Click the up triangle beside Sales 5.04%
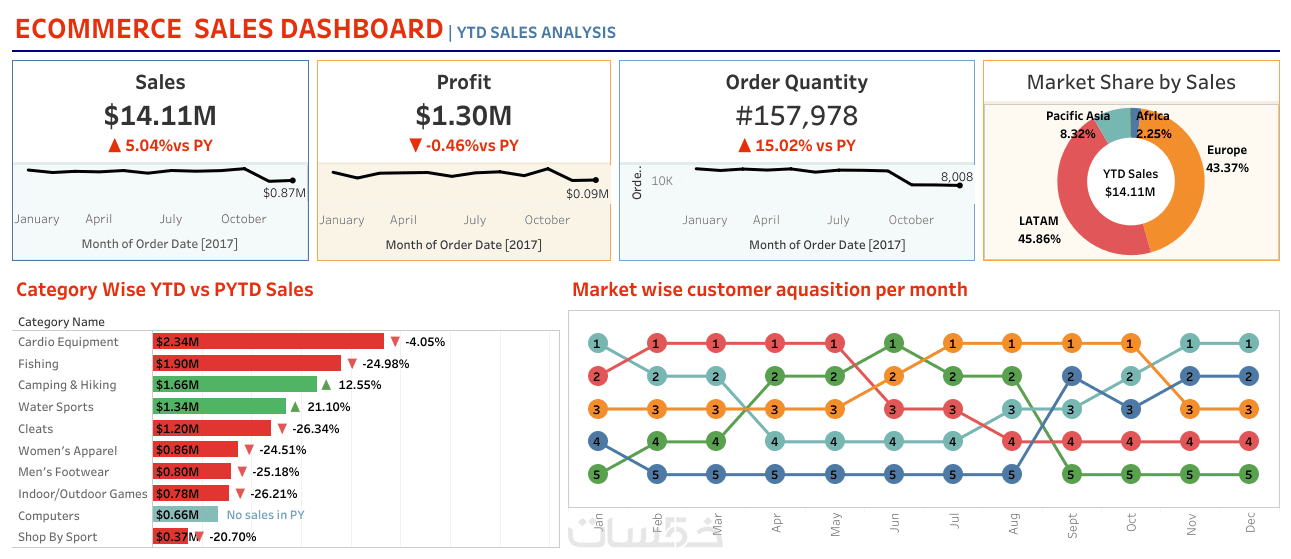This screenshot has width=1291, height=559. tap(115, 146)
